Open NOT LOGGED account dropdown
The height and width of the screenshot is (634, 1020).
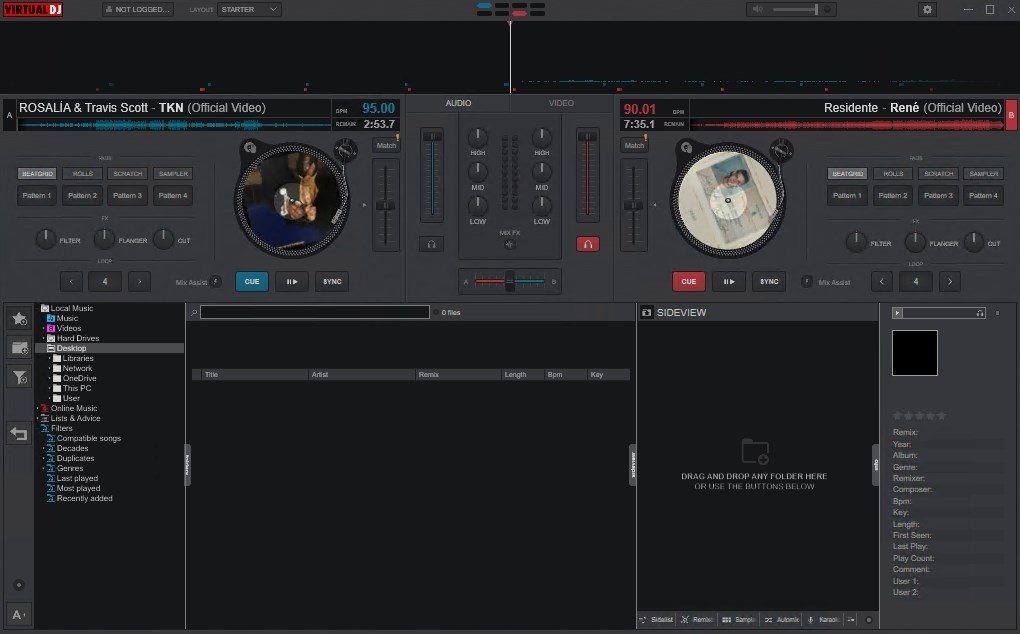tap(138, 10)
